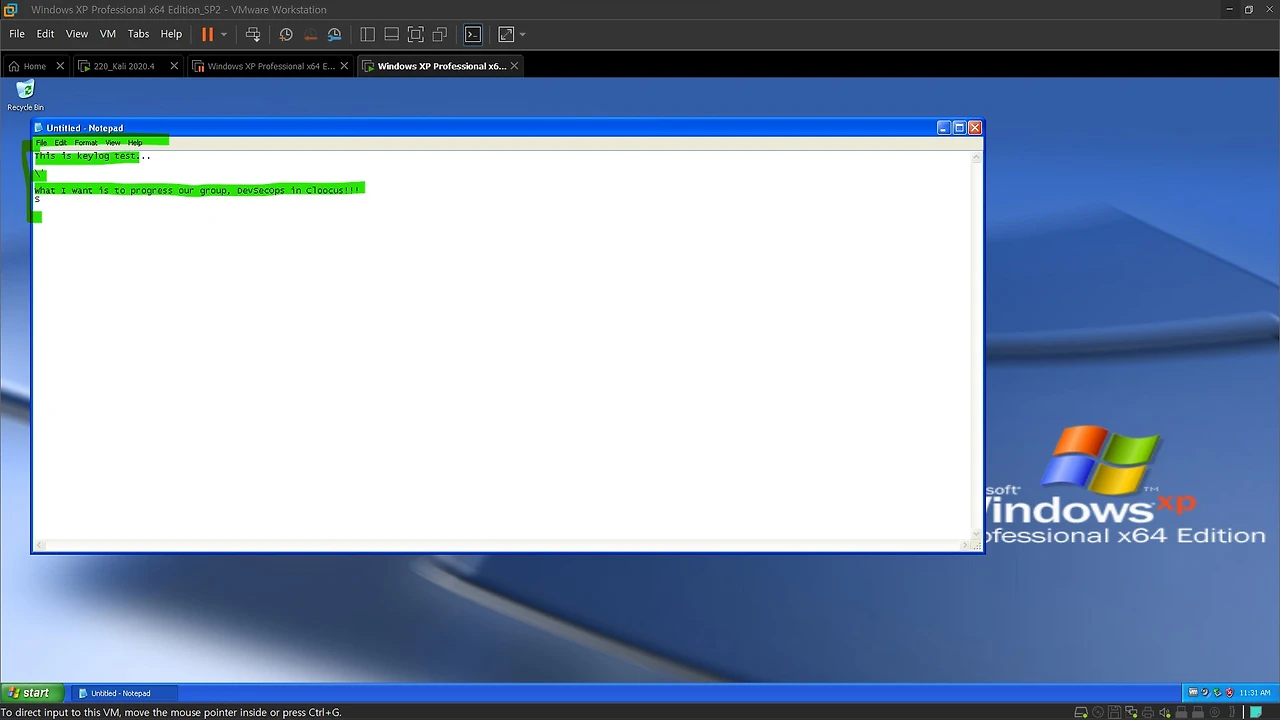Open Notepad View menu
The width and height of the screenshot is (1280, 720).
coord(113,143)
